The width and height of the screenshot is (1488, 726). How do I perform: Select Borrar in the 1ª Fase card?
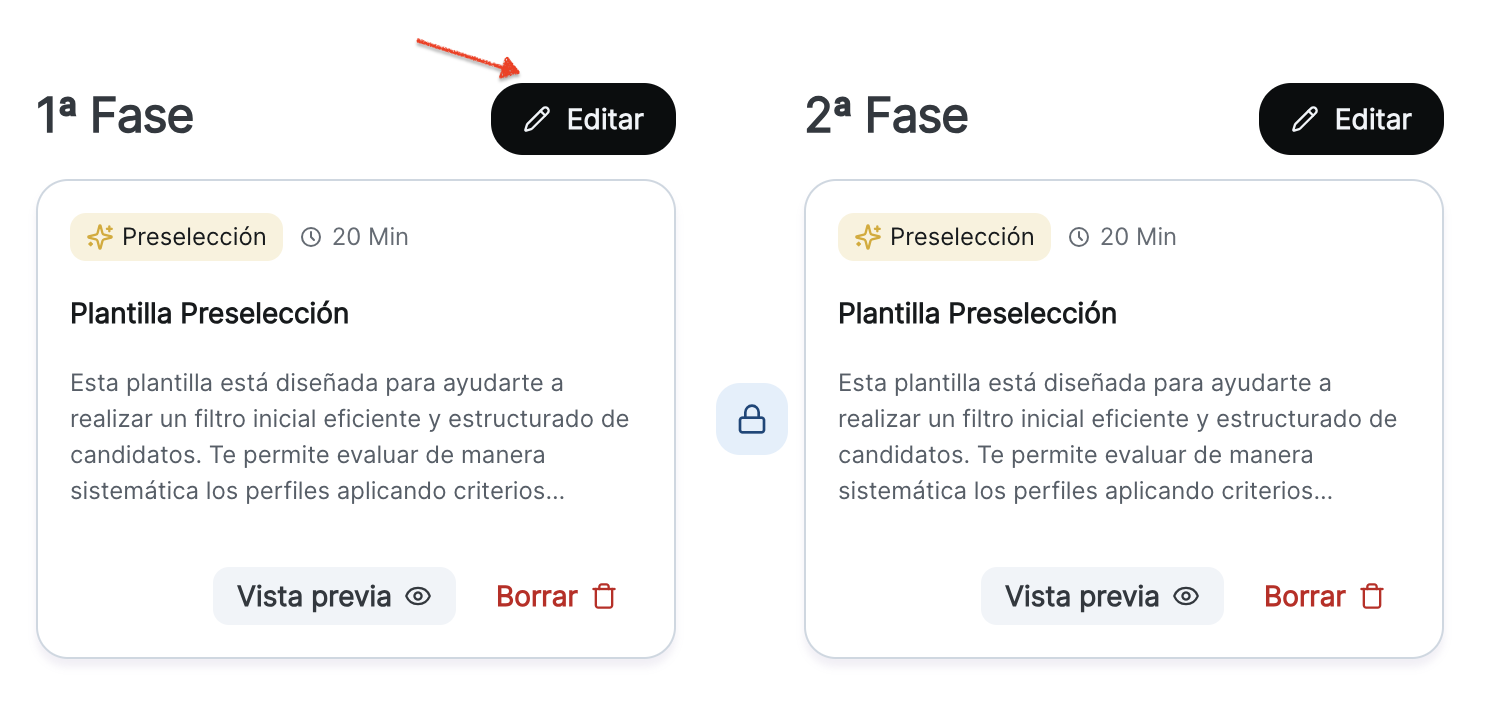click(x=538, y=597)
